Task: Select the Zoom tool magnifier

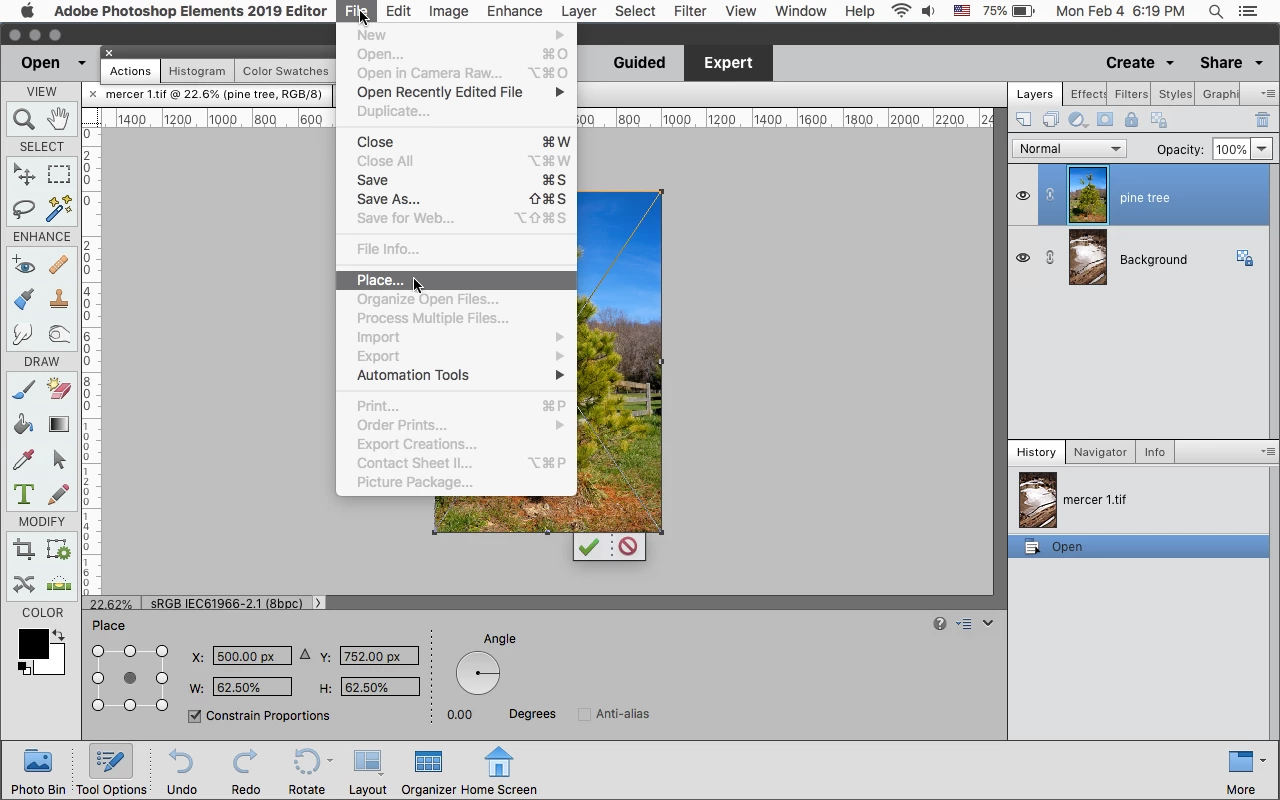Action: click(24, 120)
